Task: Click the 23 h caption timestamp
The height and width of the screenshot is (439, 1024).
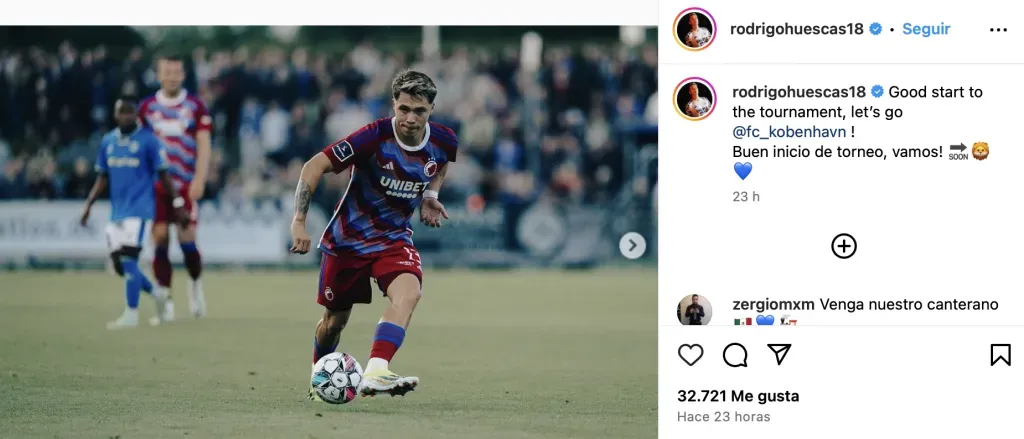Action: [746, 197]
